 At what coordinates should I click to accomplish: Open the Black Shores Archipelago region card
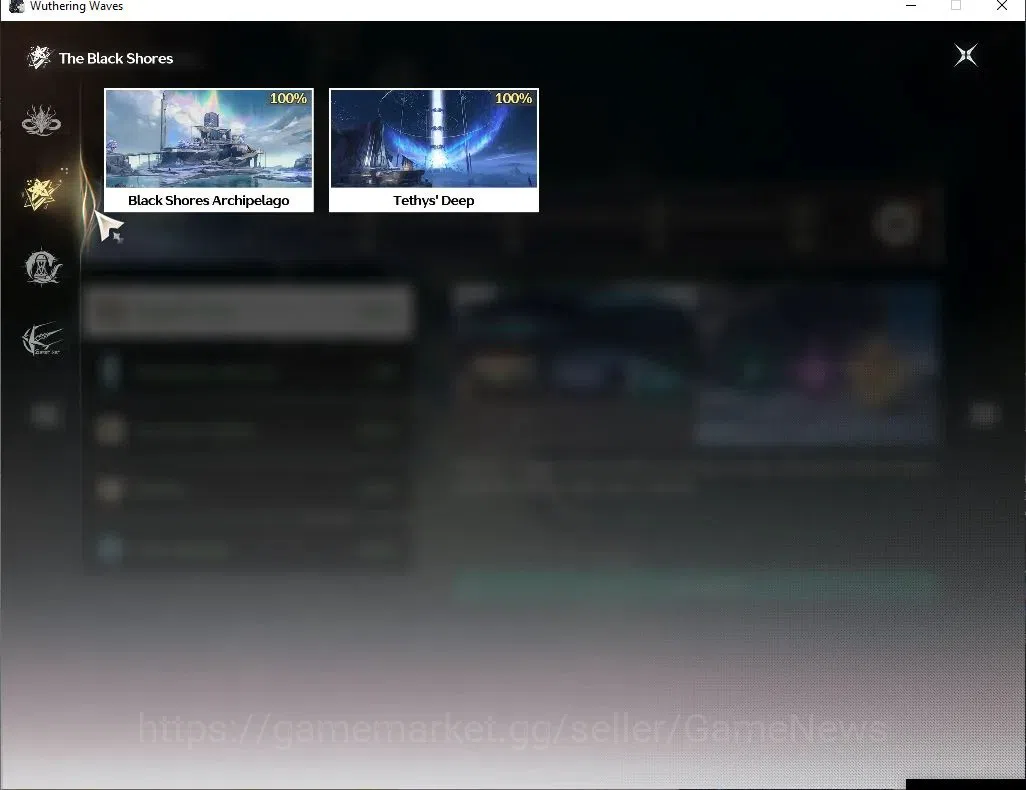click(209, 150)
